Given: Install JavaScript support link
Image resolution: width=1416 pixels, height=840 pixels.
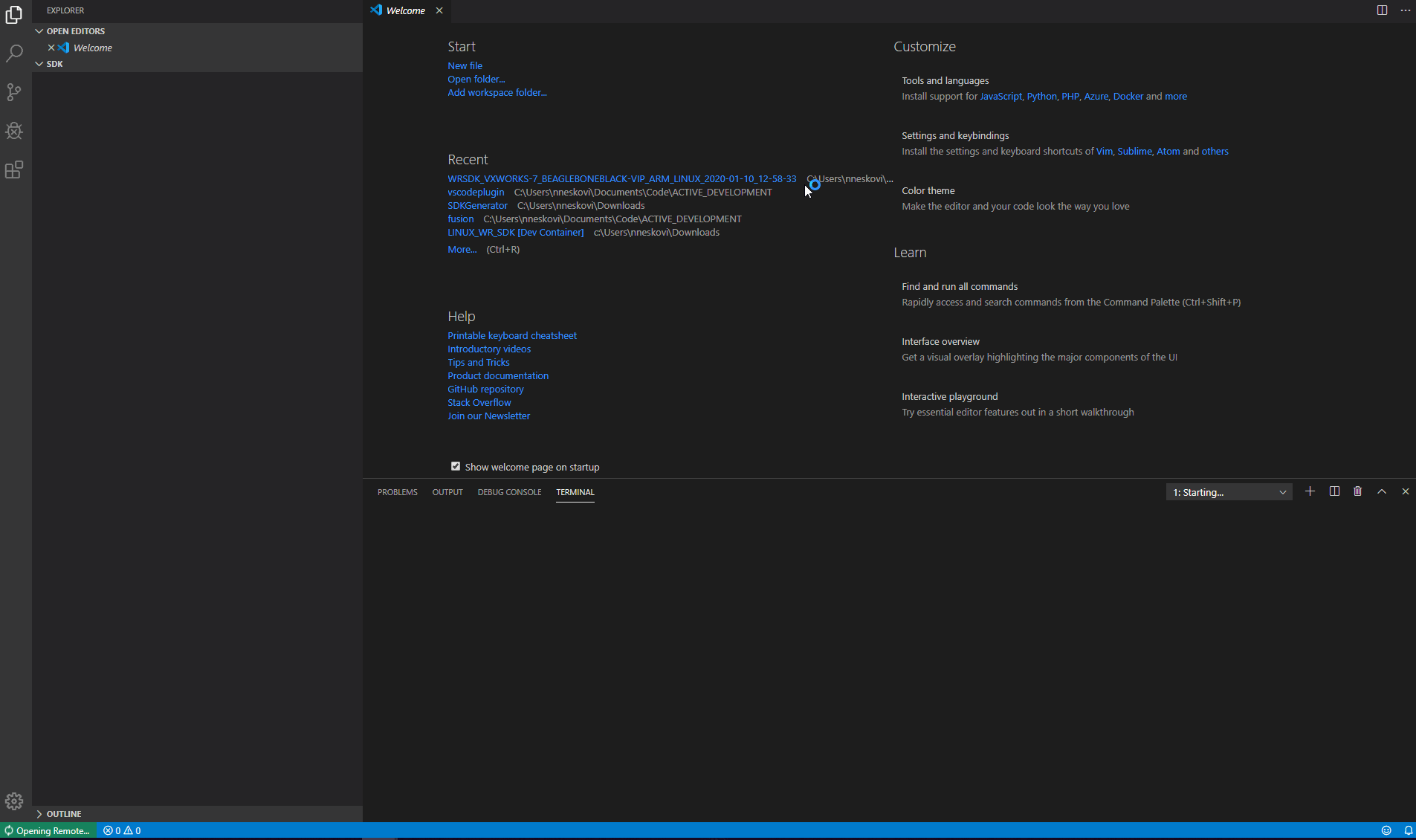Looking at the screenshot, I should [x=1000, y=96].
